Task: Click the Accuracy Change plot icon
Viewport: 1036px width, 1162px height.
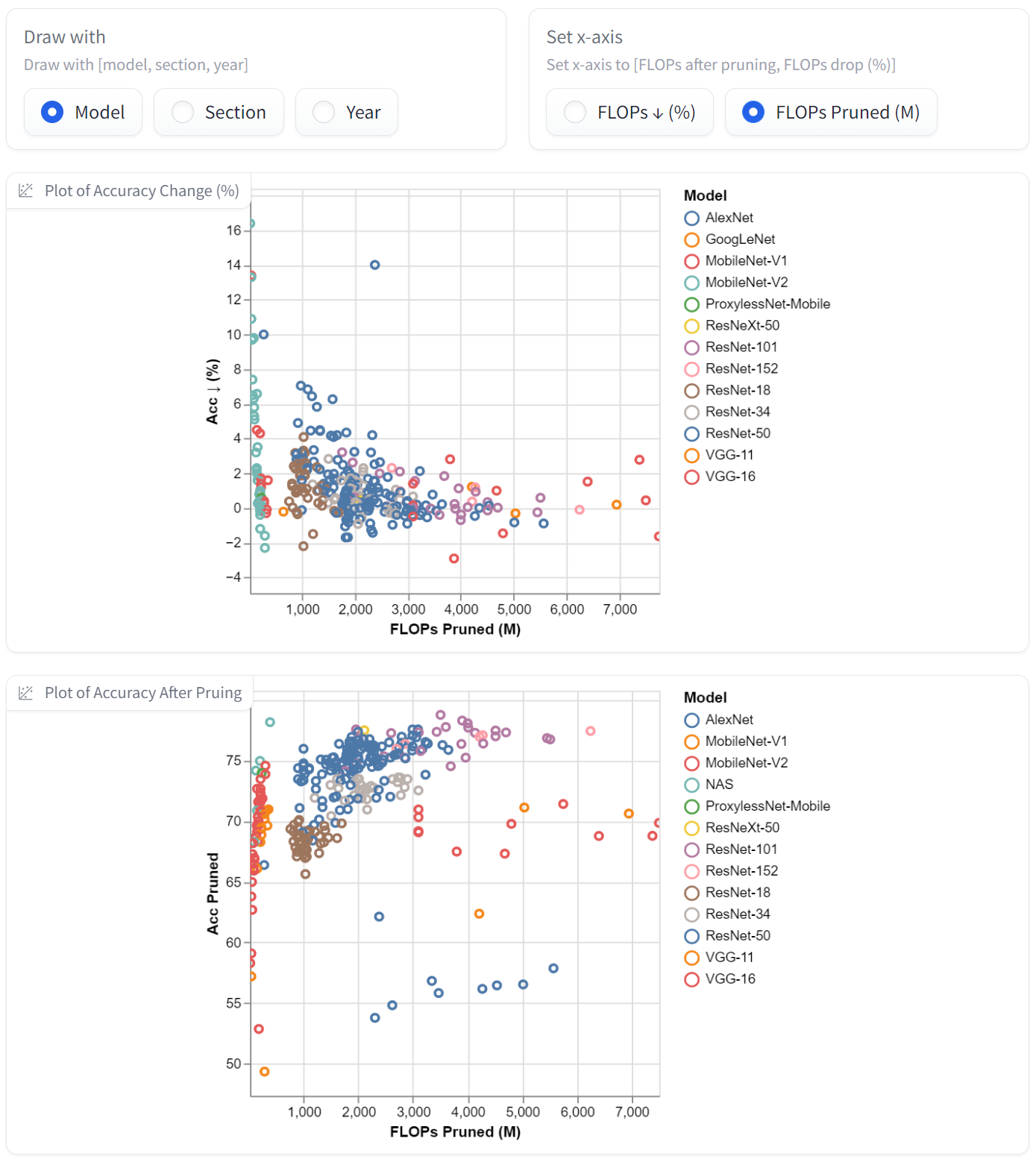Action: click(26, 191)
